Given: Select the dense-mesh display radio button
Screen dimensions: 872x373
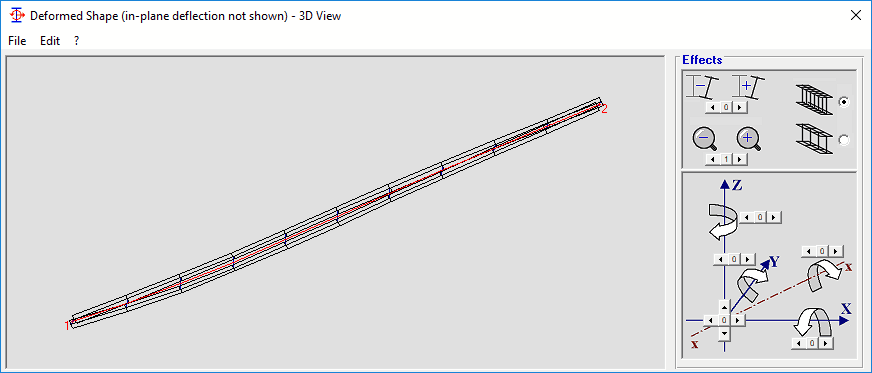Looking at the screenshot, I should click(x=844, y=102).
